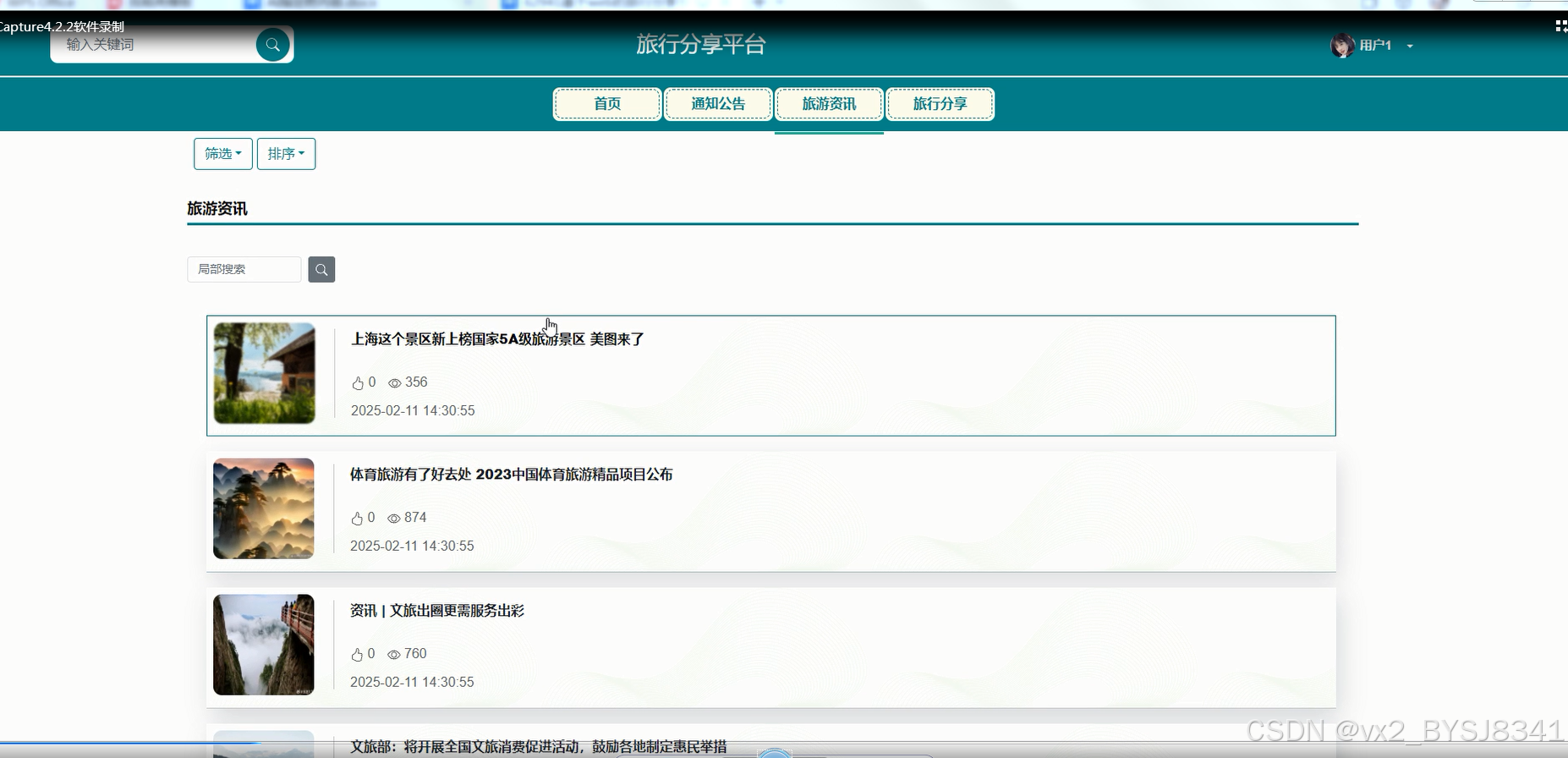Image resolution: width=1568 pixels, height=758 pixels.
Task: Click the date under 上海这个景区 article
Action: pos(413,410)
